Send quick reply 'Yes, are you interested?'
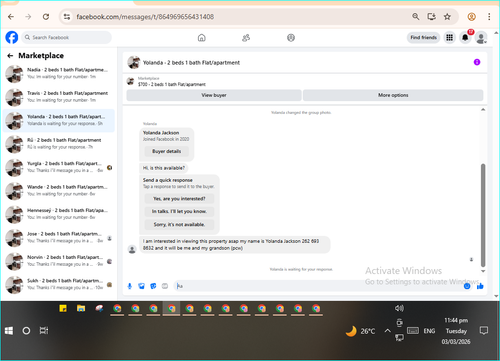The width and height of the screenshot is (500, 361). pyautogui.click(x=179, y=199)
